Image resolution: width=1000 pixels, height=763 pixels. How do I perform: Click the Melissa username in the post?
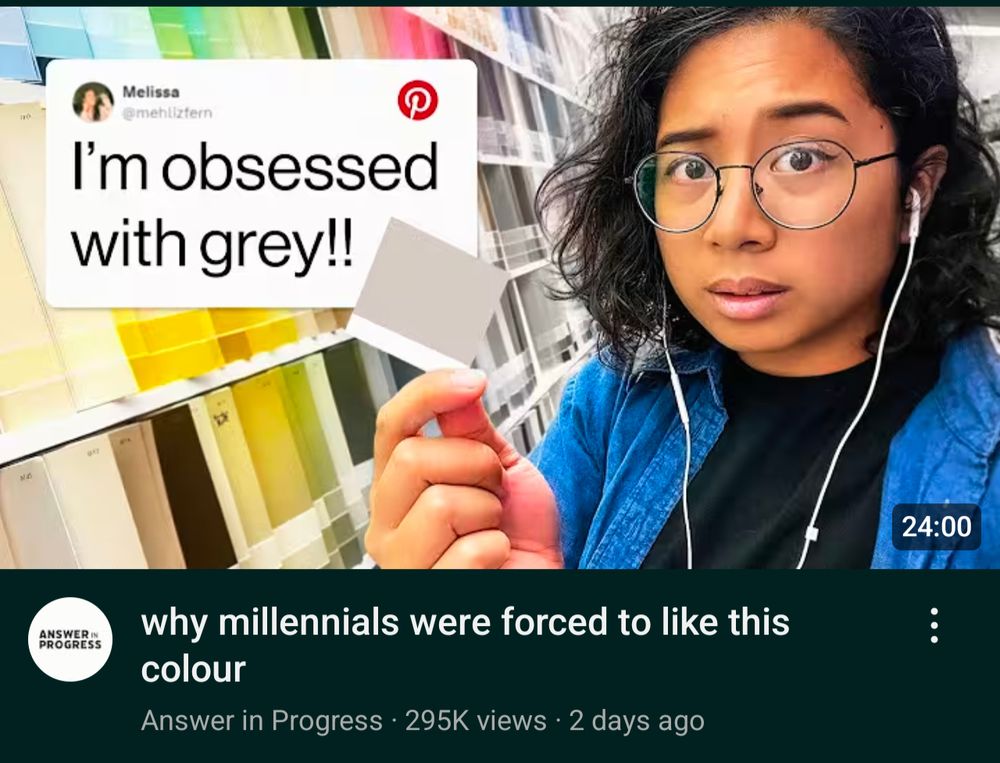pos(151,92)
